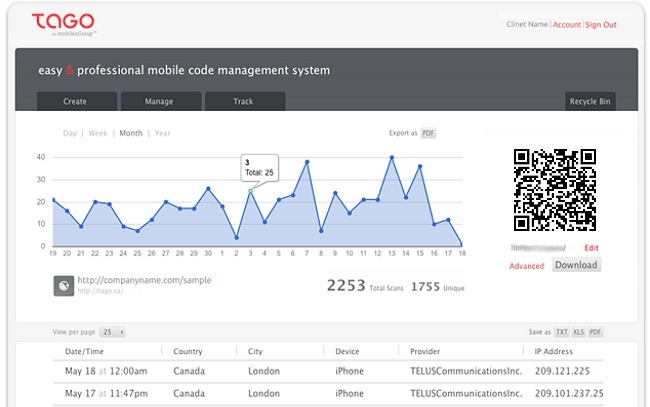650x407 pixels.
Task: Switch chart range to Day
Action: 70,133
